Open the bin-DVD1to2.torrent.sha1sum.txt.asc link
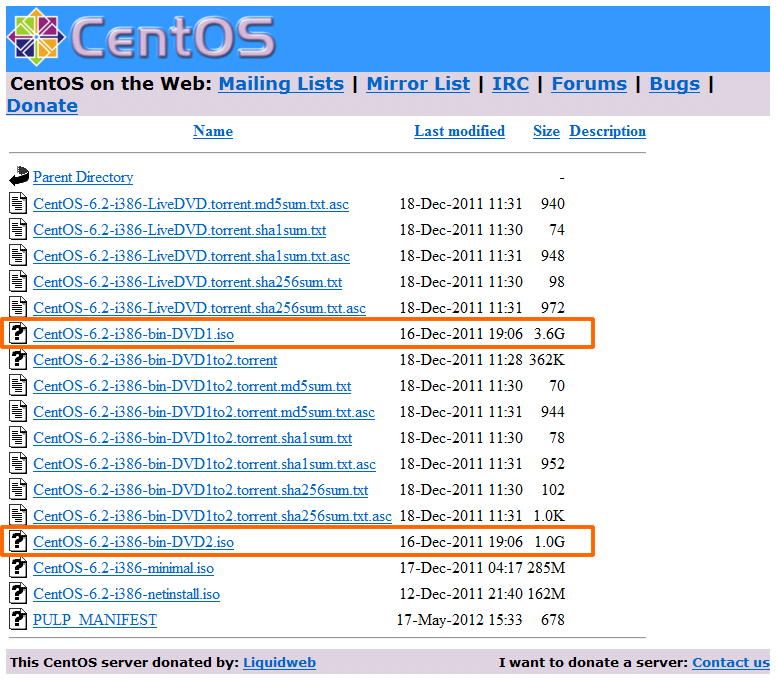Image resolution: width=776 pixels, height=680 pixels. pyautogui.click(x=204, y=464)
